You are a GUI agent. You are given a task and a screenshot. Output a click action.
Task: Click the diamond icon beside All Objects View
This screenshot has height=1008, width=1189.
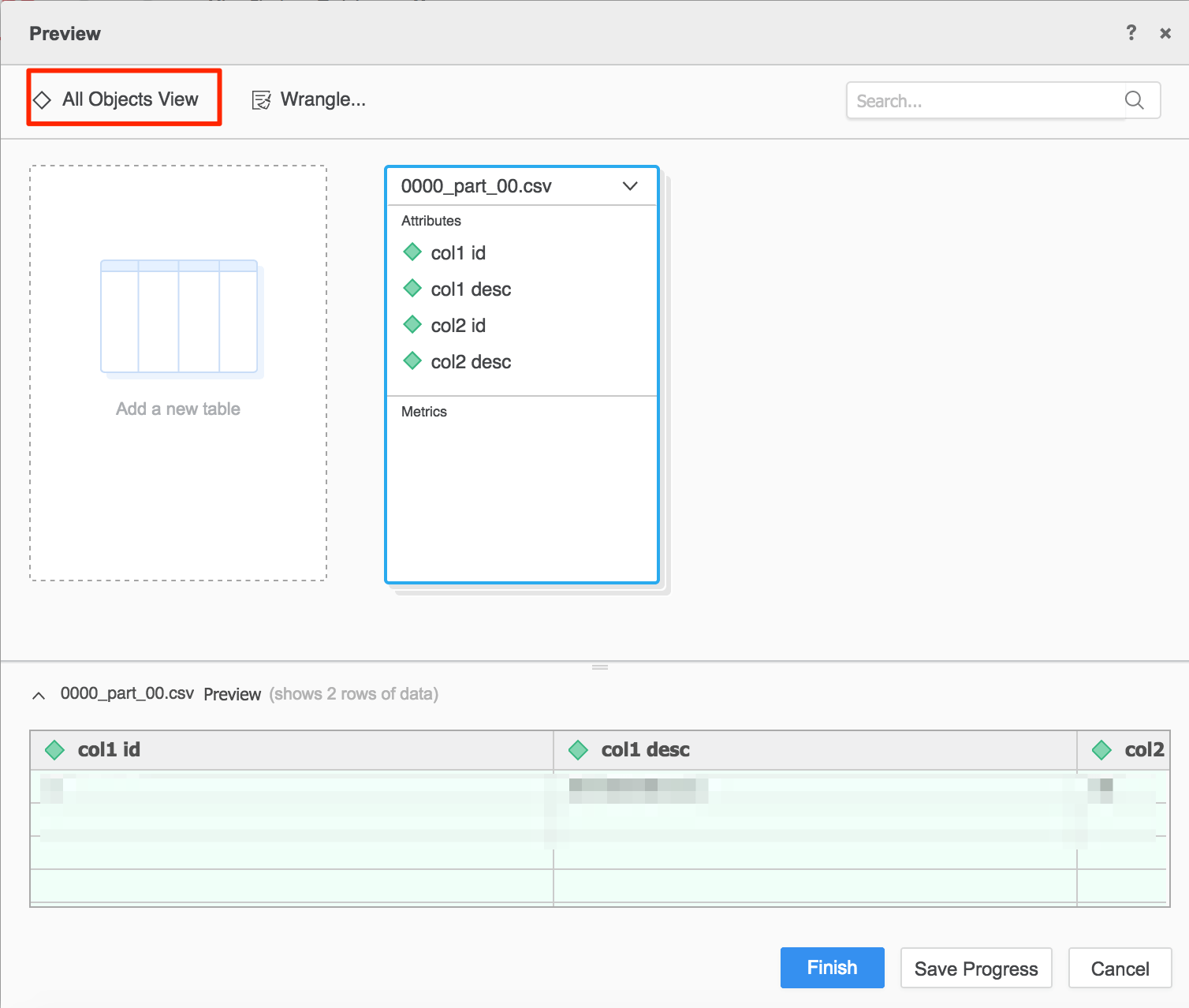(x=42, y=100)
